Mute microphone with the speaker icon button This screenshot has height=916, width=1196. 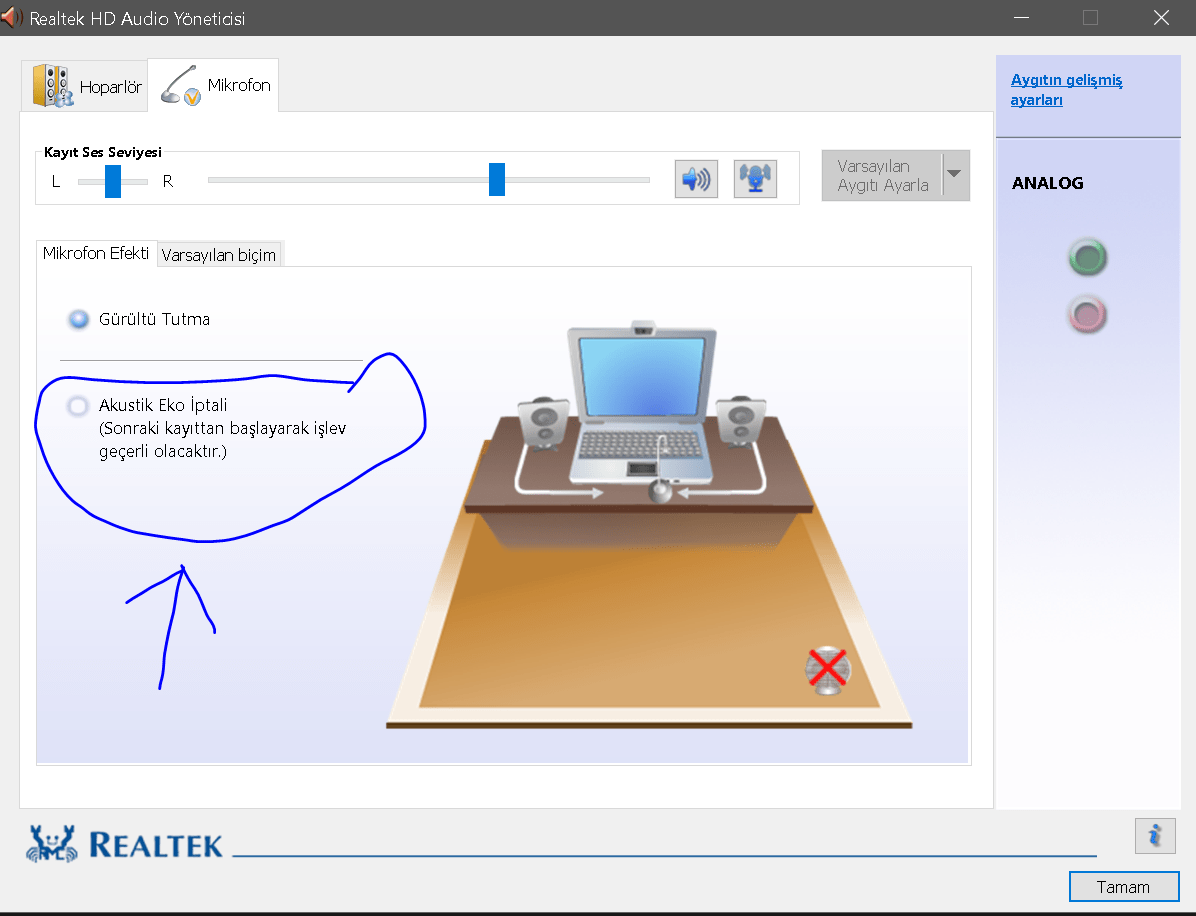pos(696,179)
